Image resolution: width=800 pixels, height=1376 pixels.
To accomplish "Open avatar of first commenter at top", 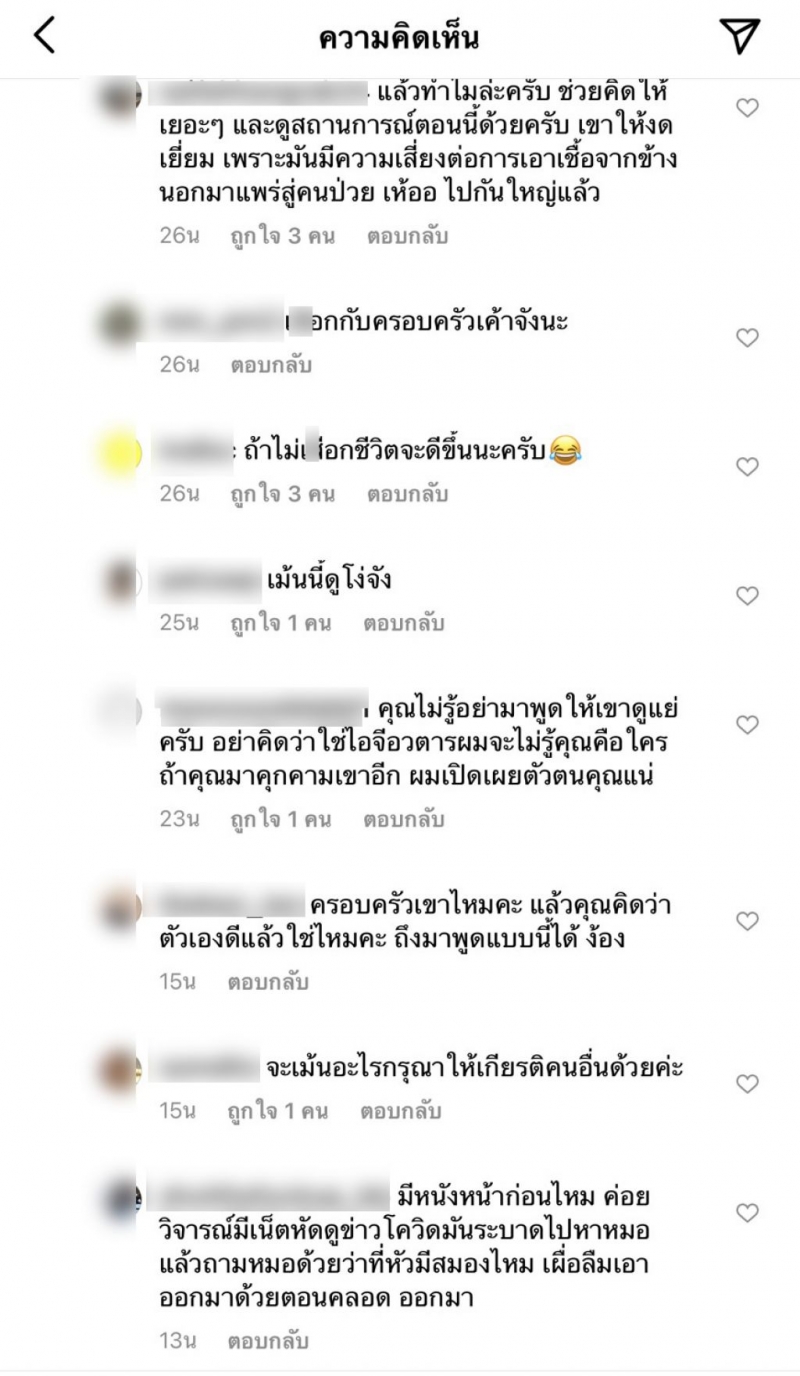I will [x=125, y=96].
